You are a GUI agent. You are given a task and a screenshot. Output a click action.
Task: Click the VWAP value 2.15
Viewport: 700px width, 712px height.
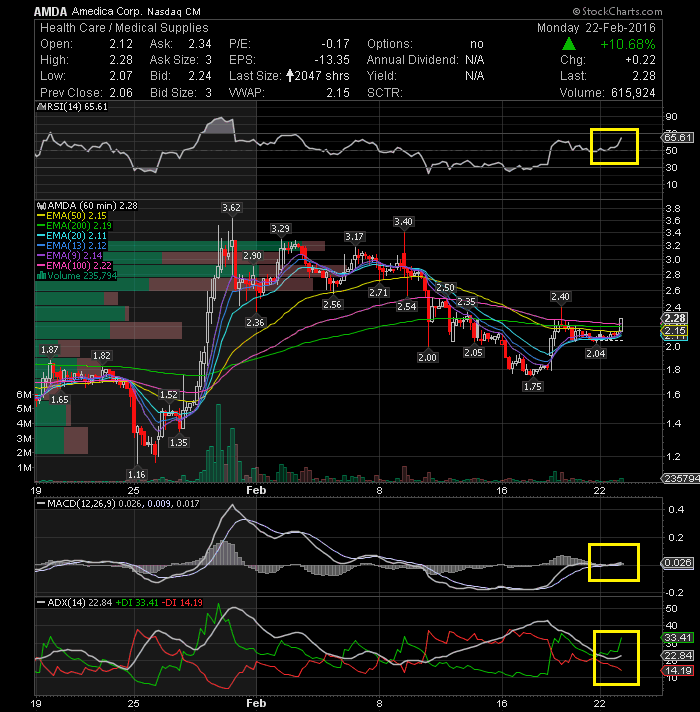point(338,93)
